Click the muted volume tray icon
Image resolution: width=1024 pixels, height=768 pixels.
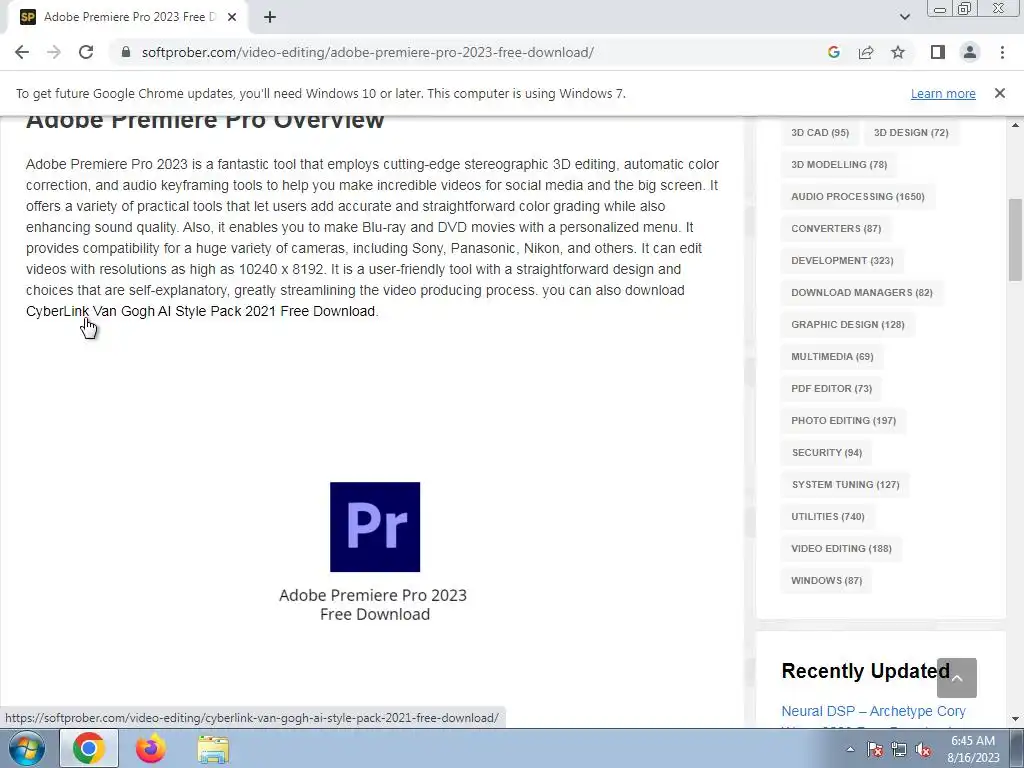click(923, 749)
